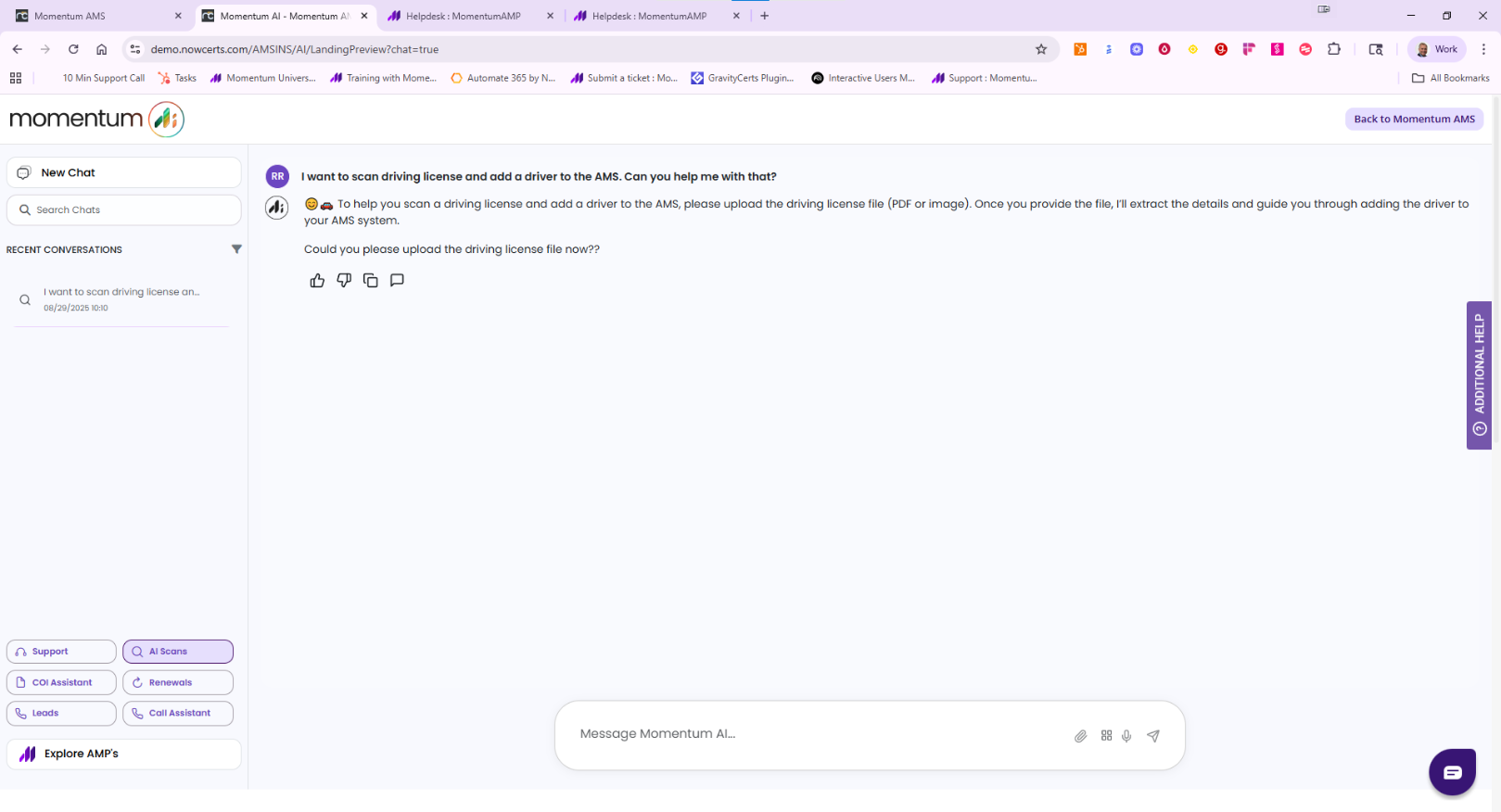Viewport: 1501px width, 812px height.
Task: Close the Momentum AI tab
Action: [364, 16]
